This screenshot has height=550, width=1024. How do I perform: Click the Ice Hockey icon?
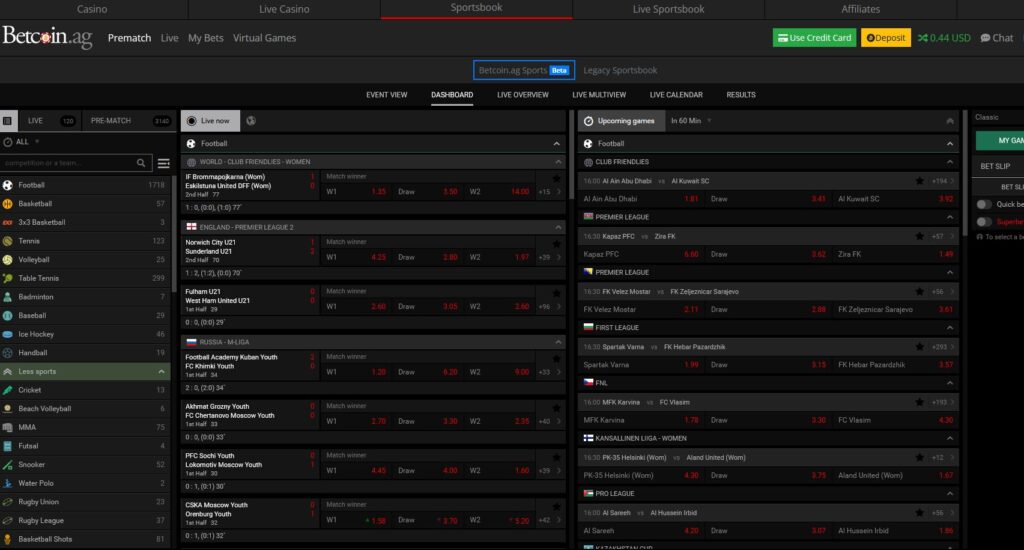[8, 334]
